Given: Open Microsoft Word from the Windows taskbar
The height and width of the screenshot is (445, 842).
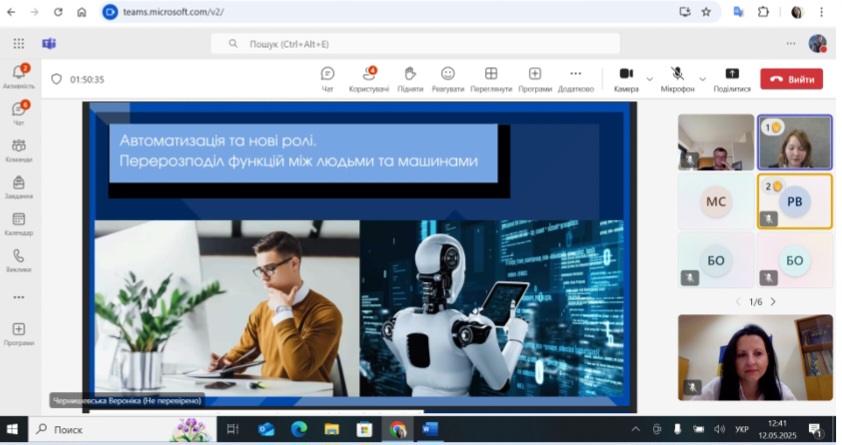Looking at the screenshot, I should (430, 429).
